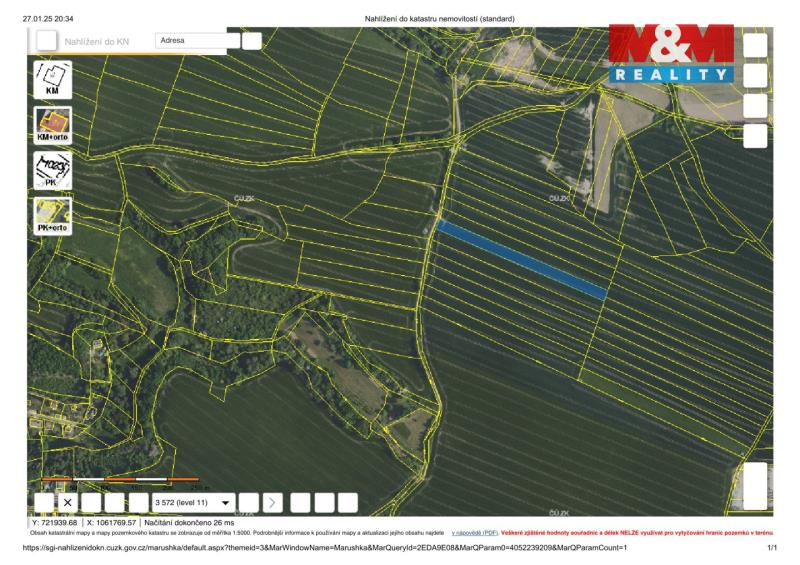Open the 3 572 (level 11) scale dropdown
The height and width of the screenshot is (565, 800).
pos(192,502)
